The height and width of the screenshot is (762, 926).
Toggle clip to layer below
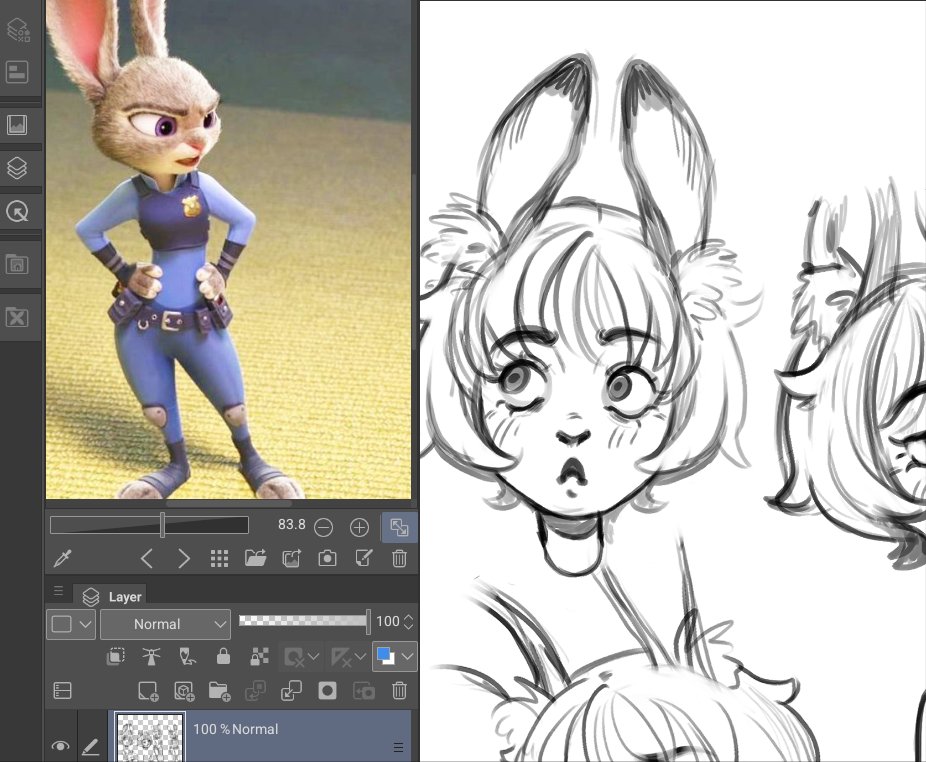[x=115, y=656]
